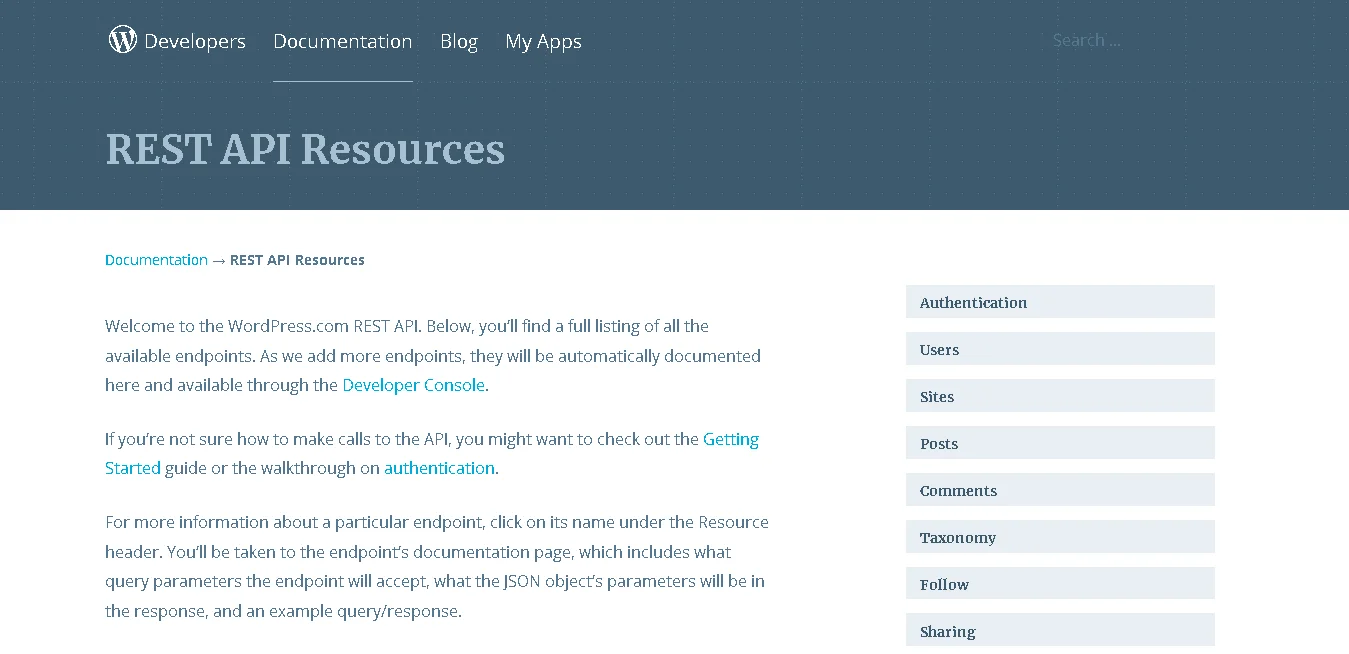Viewport: 1349px width, 654px height.
Task: Click the Documentation breadcrumb link
Action: tap(156, 260)
